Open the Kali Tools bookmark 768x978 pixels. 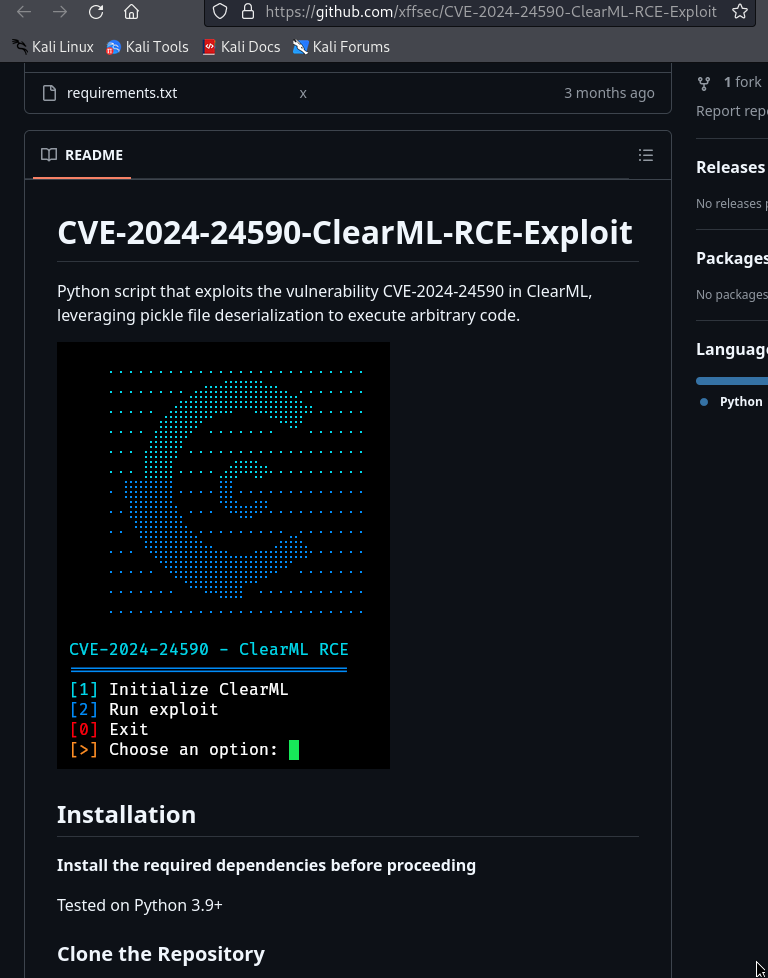pyautogui.click(x=147, y=47)
